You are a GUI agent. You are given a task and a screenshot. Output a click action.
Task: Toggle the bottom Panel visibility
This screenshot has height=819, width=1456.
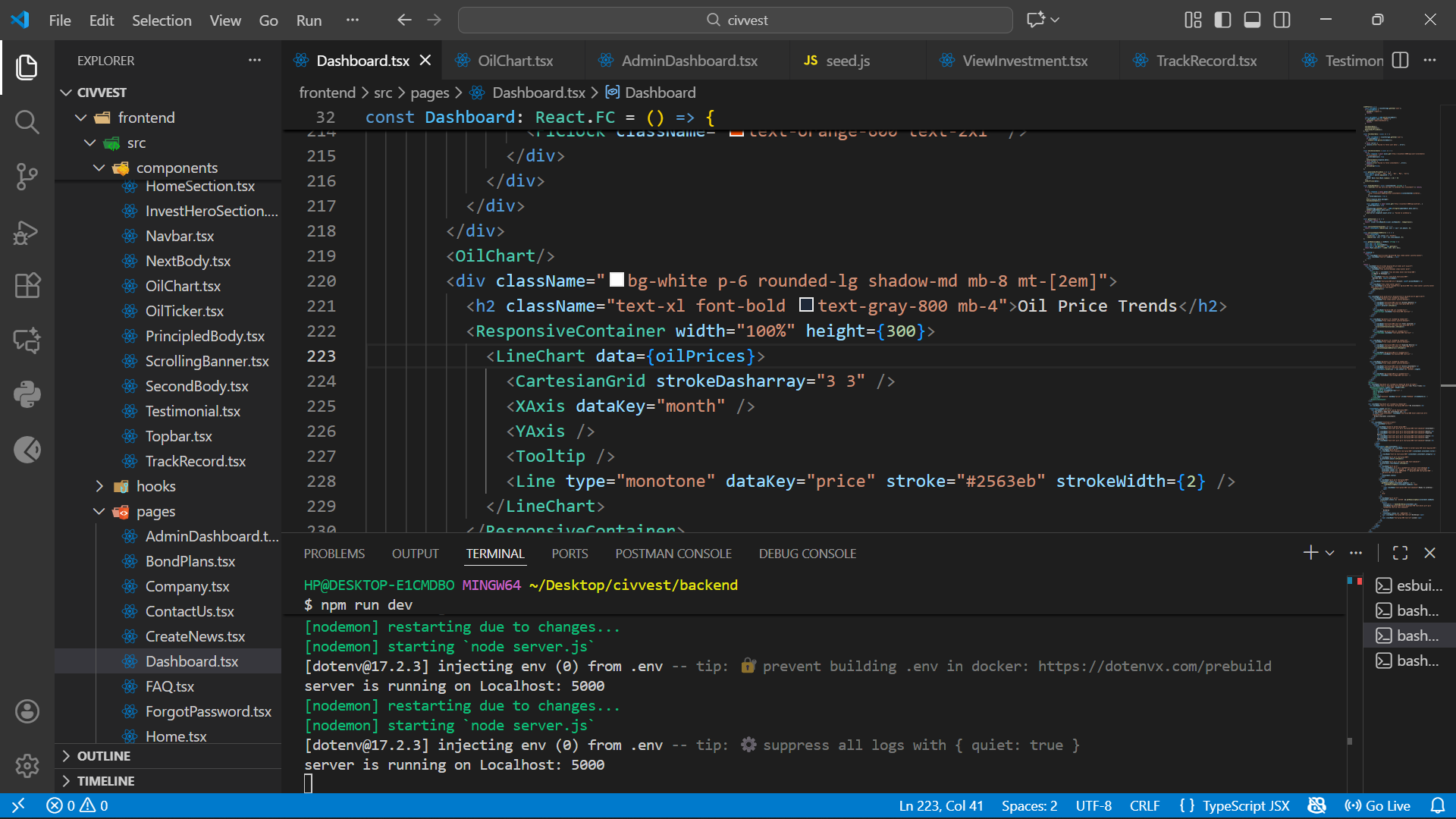click(x=1253, y=20)
